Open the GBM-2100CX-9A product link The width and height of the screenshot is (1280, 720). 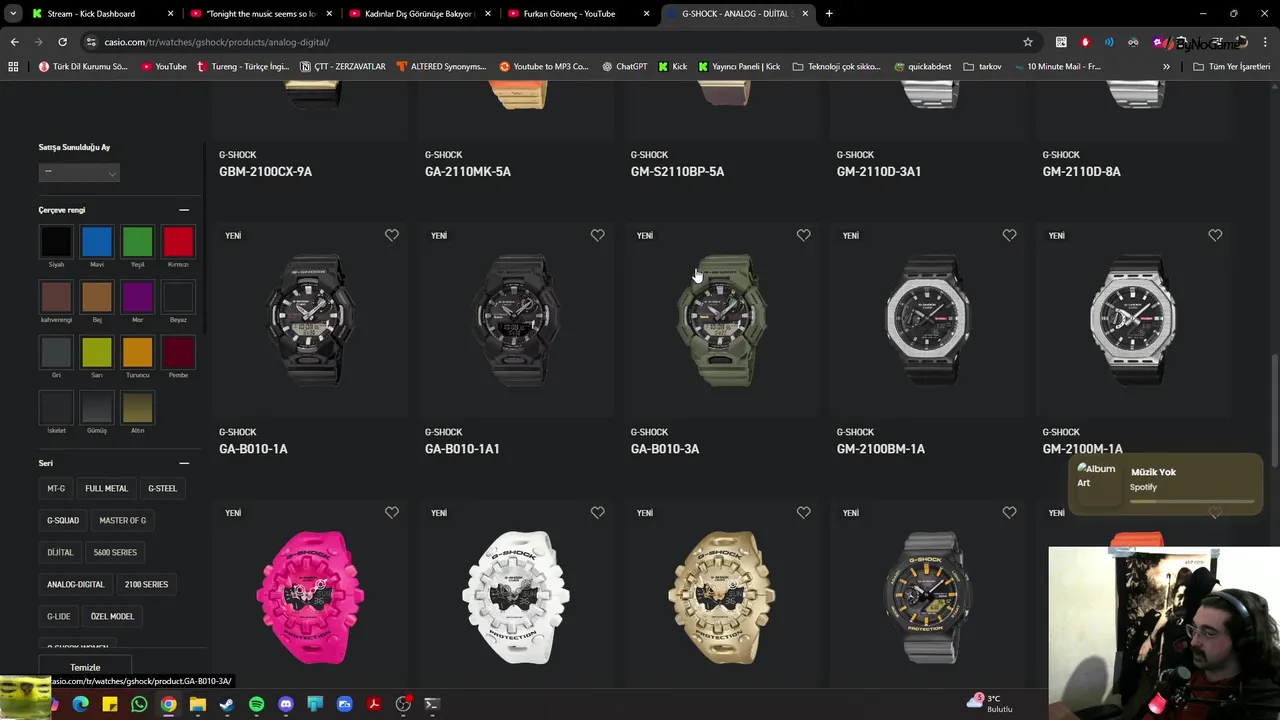(265, 171)
